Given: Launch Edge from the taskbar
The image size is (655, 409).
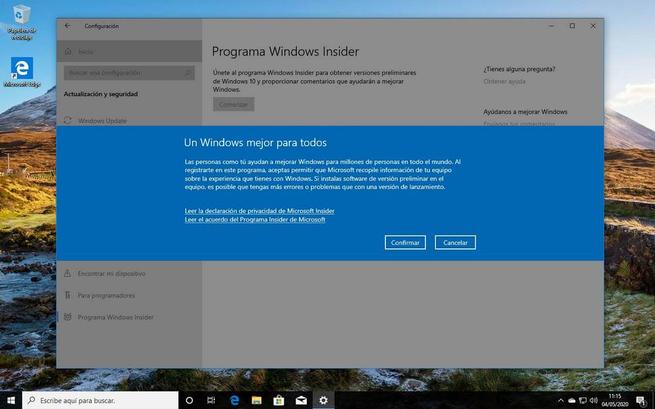Looking at the screenshot, I should pos(235,400).
